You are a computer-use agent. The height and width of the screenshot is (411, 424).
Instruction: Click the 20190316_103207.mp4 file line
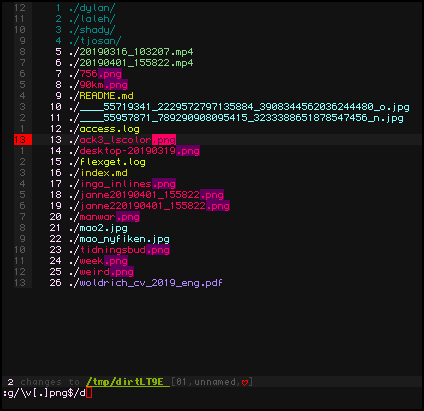click(x=131, y=52)
